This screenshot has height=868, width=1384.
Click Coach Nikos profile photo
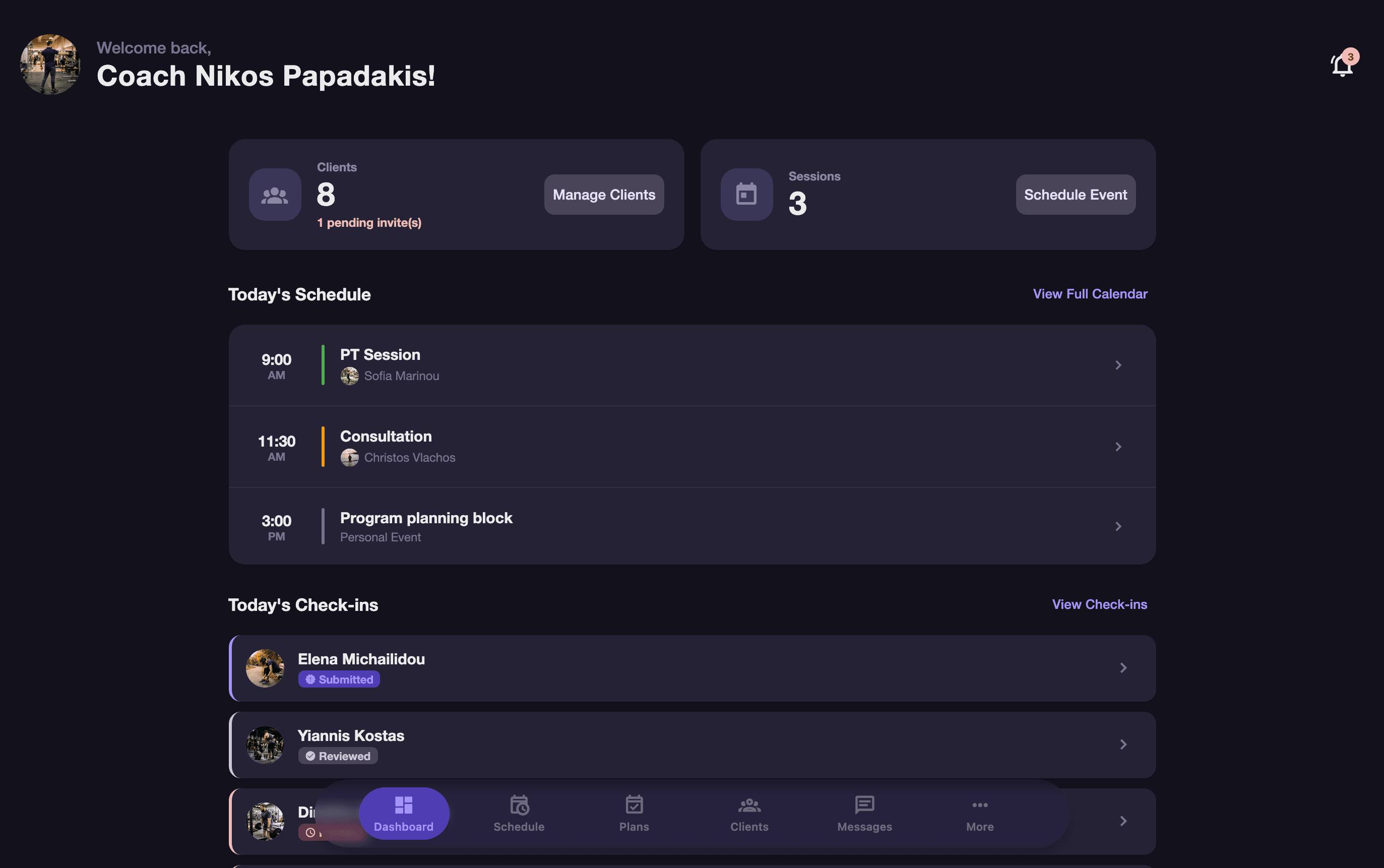[50, 65]
